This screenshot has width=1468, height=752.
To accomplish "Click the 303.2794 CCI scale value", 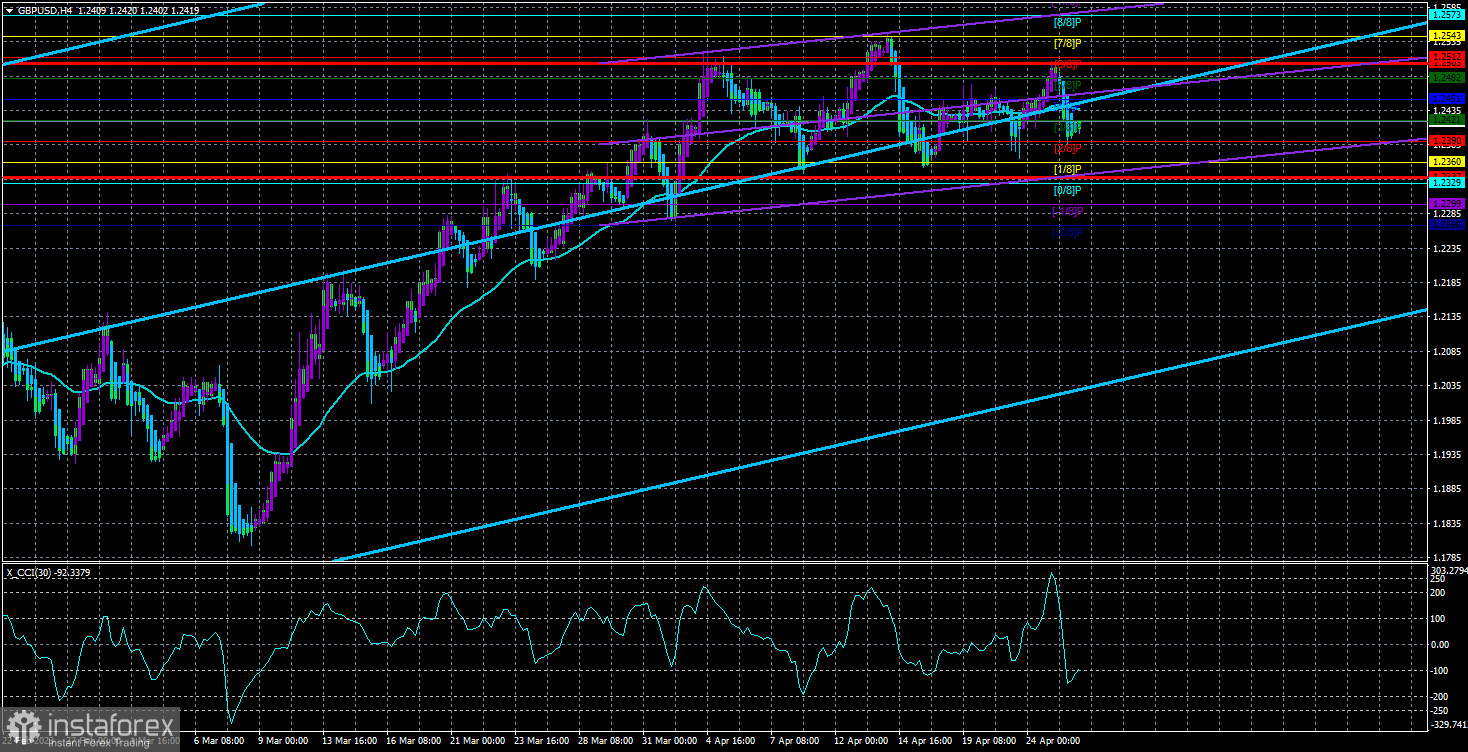I will click(1447, 570).
